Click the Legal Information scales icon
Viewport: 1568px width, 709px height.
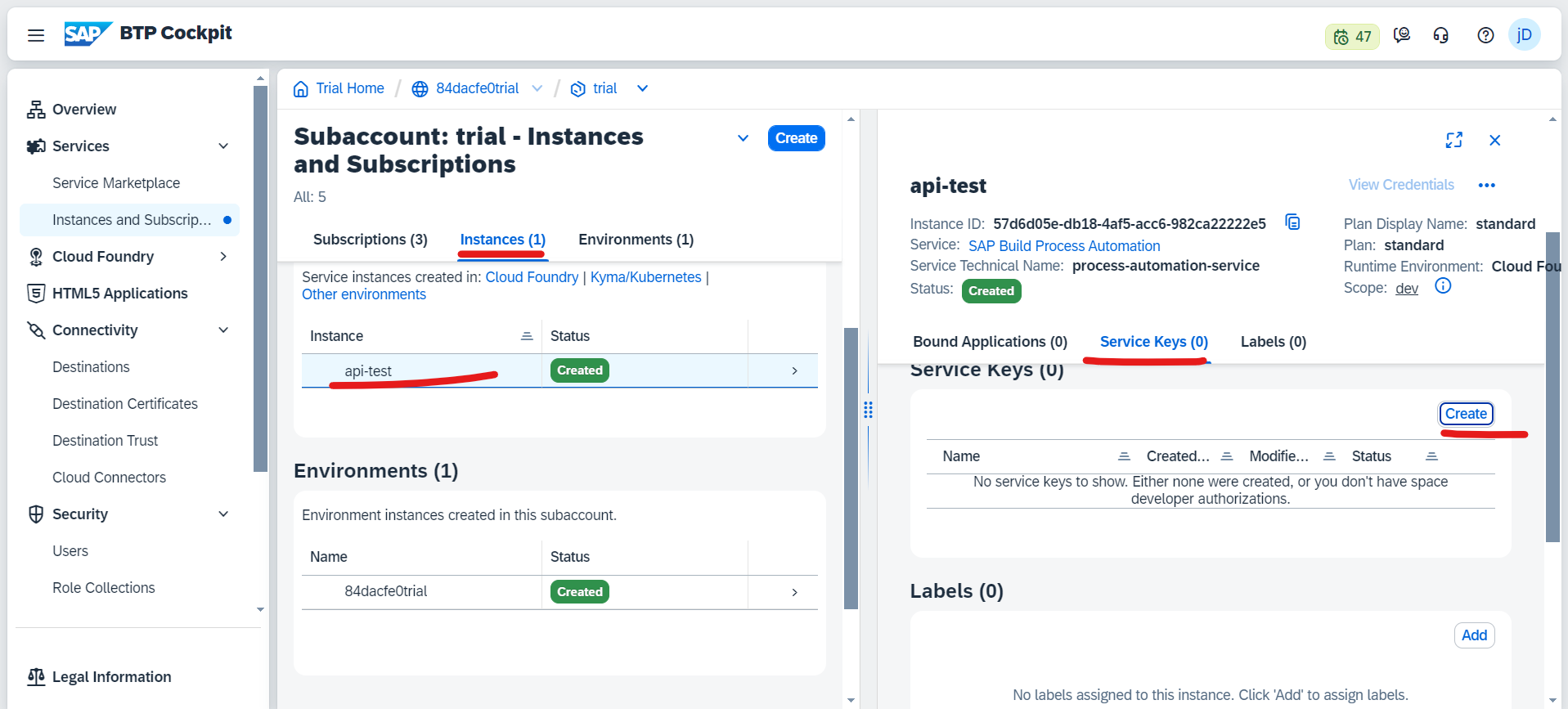tap(36, 677)
